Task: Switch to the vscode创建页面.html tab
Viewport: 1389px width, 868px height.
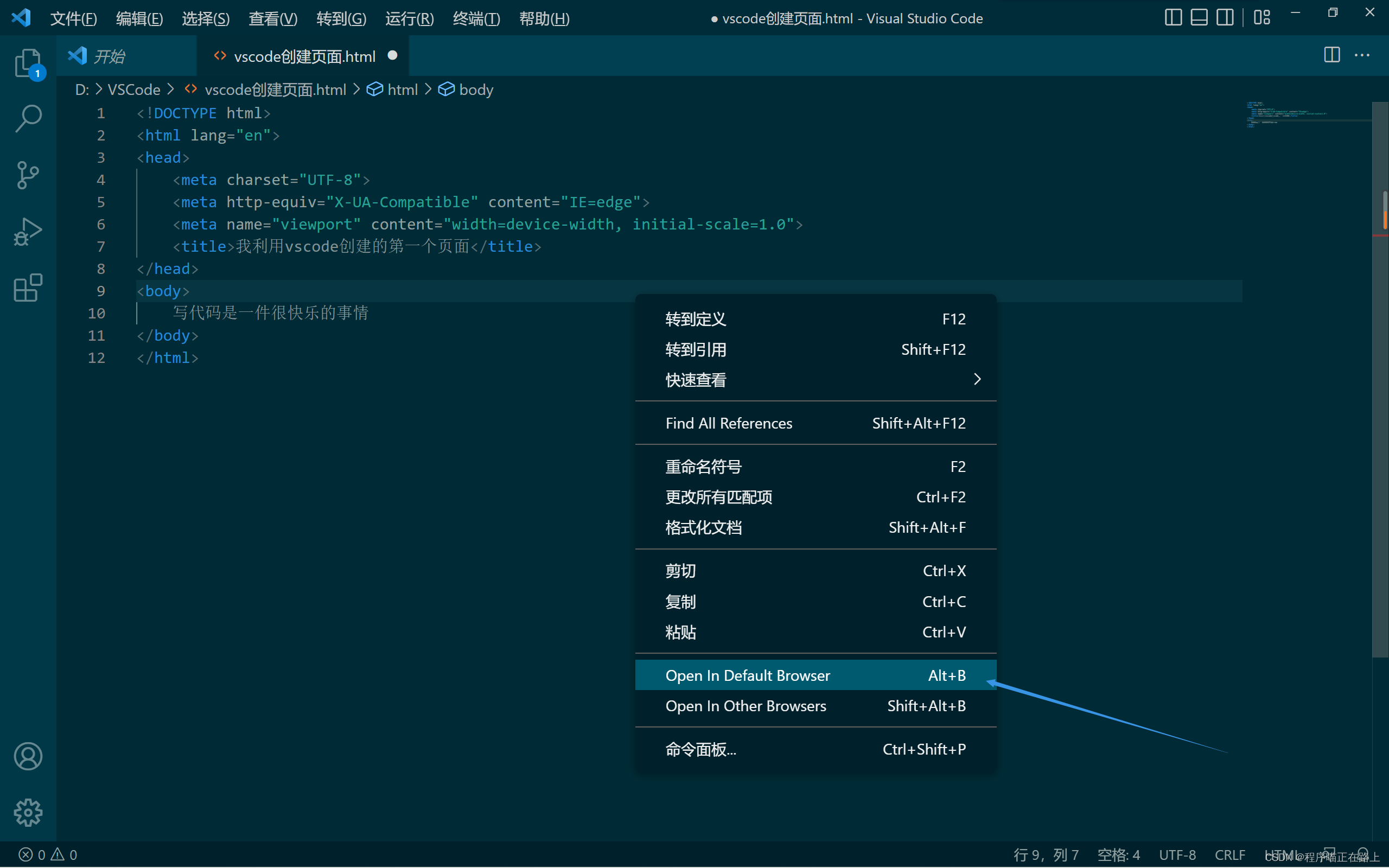Action: point(303,56)
